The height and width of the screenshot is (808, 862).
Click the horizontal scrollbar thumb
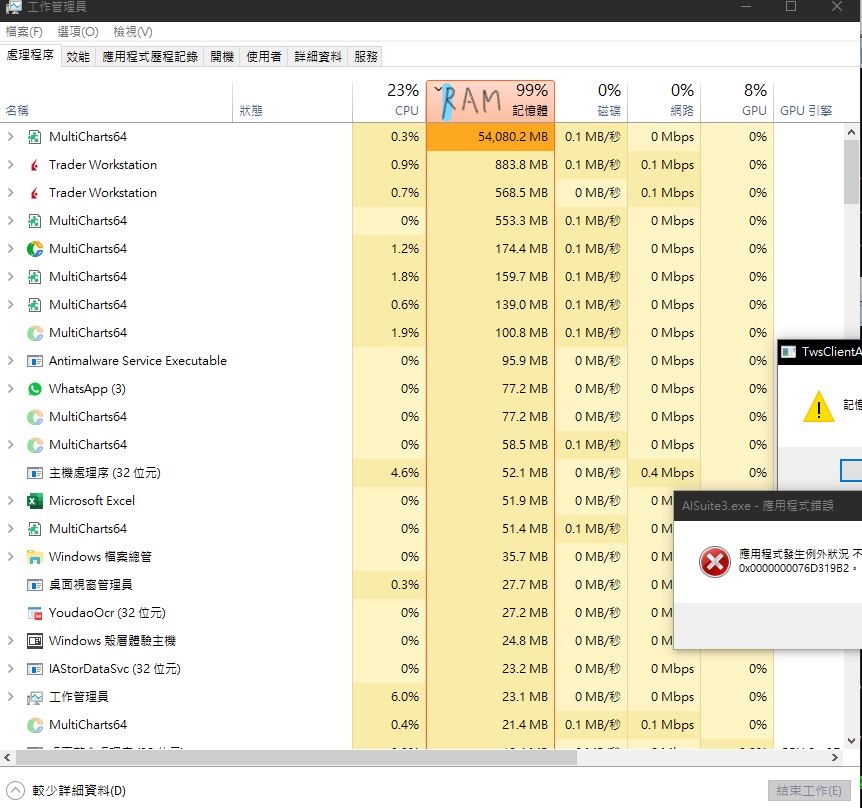point(296,758)
